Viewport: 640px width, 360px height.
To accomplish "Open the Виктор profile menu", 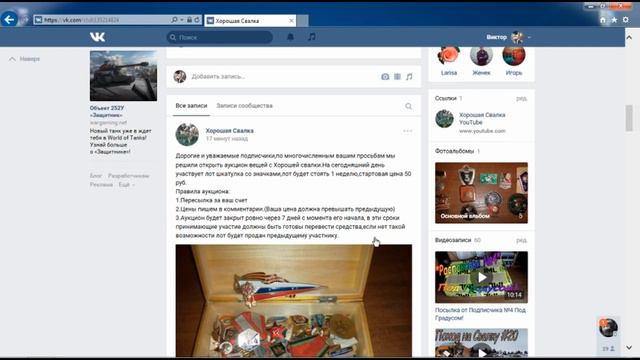I will coord(509,37).
